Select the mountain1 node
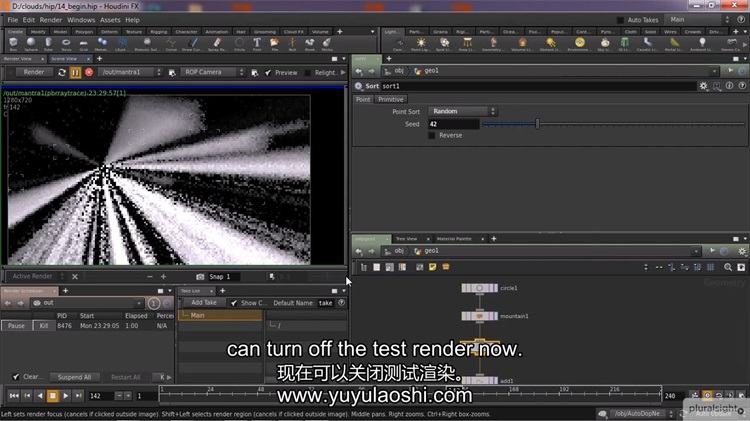Image resolution: width=750 pixels, height=421 pixels. coord(479,316)
